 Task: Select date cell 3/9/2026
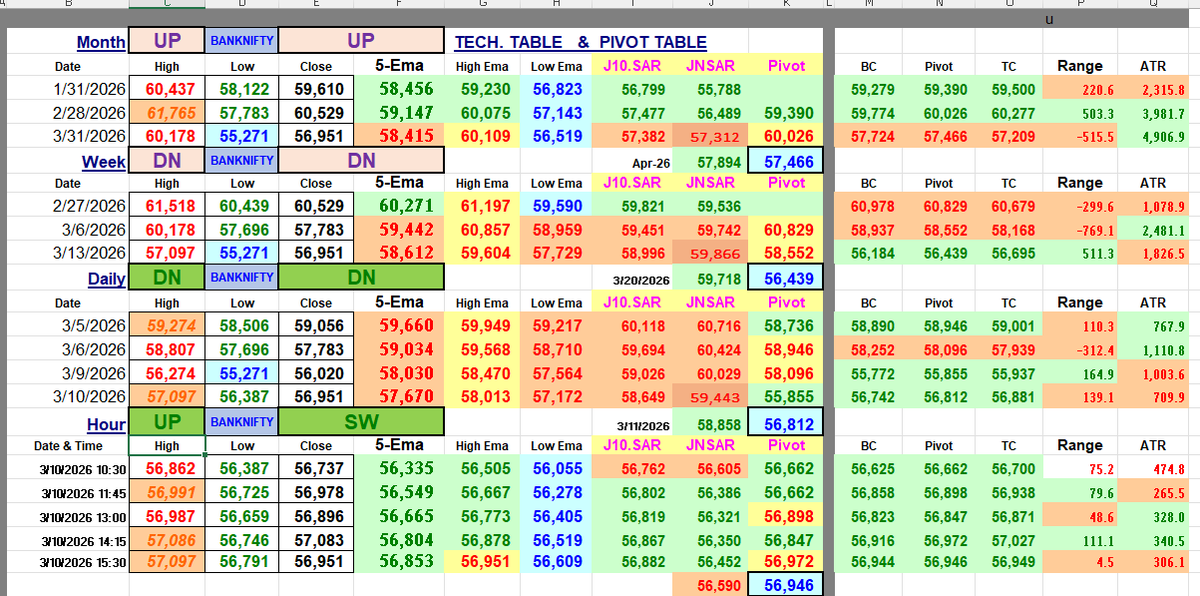(67, 373)
